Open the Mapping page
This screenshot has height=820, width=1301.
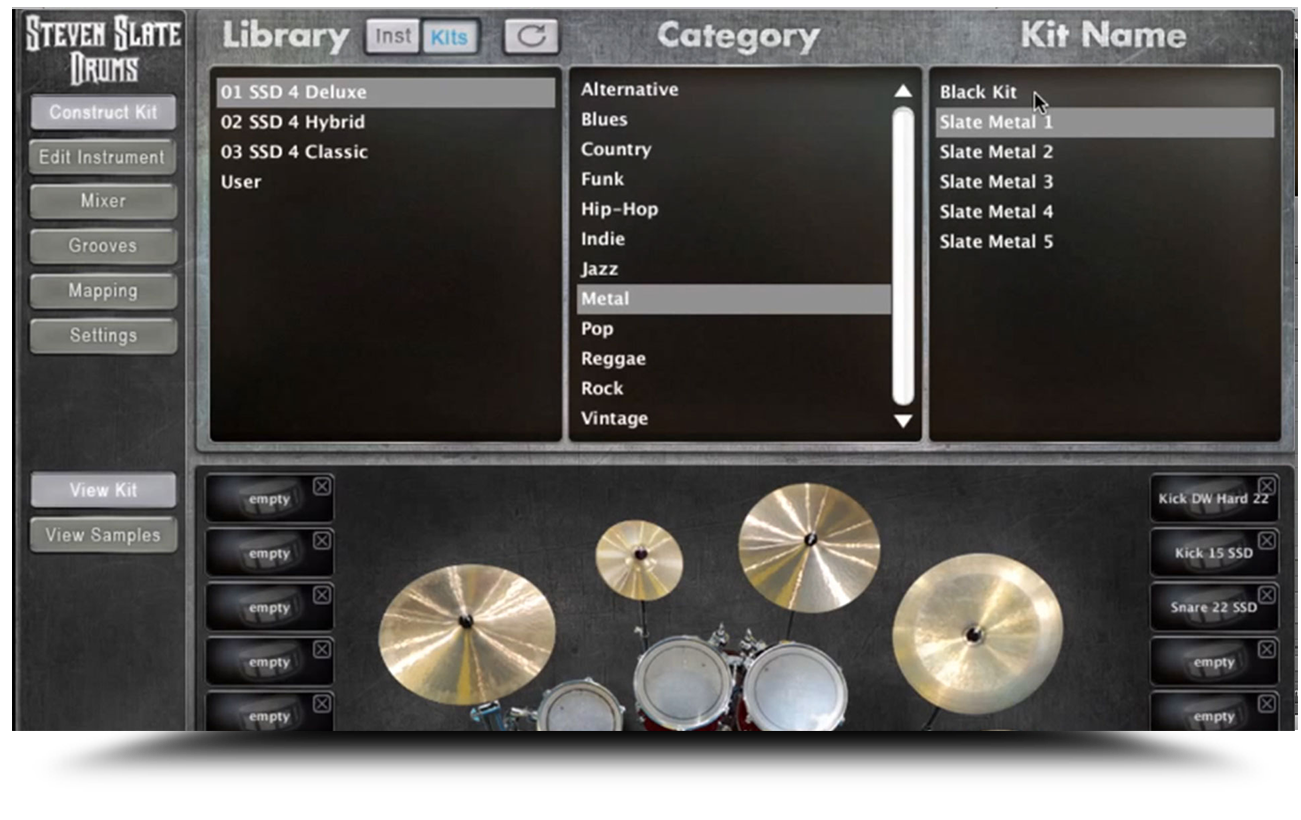(x=103, y=291)
